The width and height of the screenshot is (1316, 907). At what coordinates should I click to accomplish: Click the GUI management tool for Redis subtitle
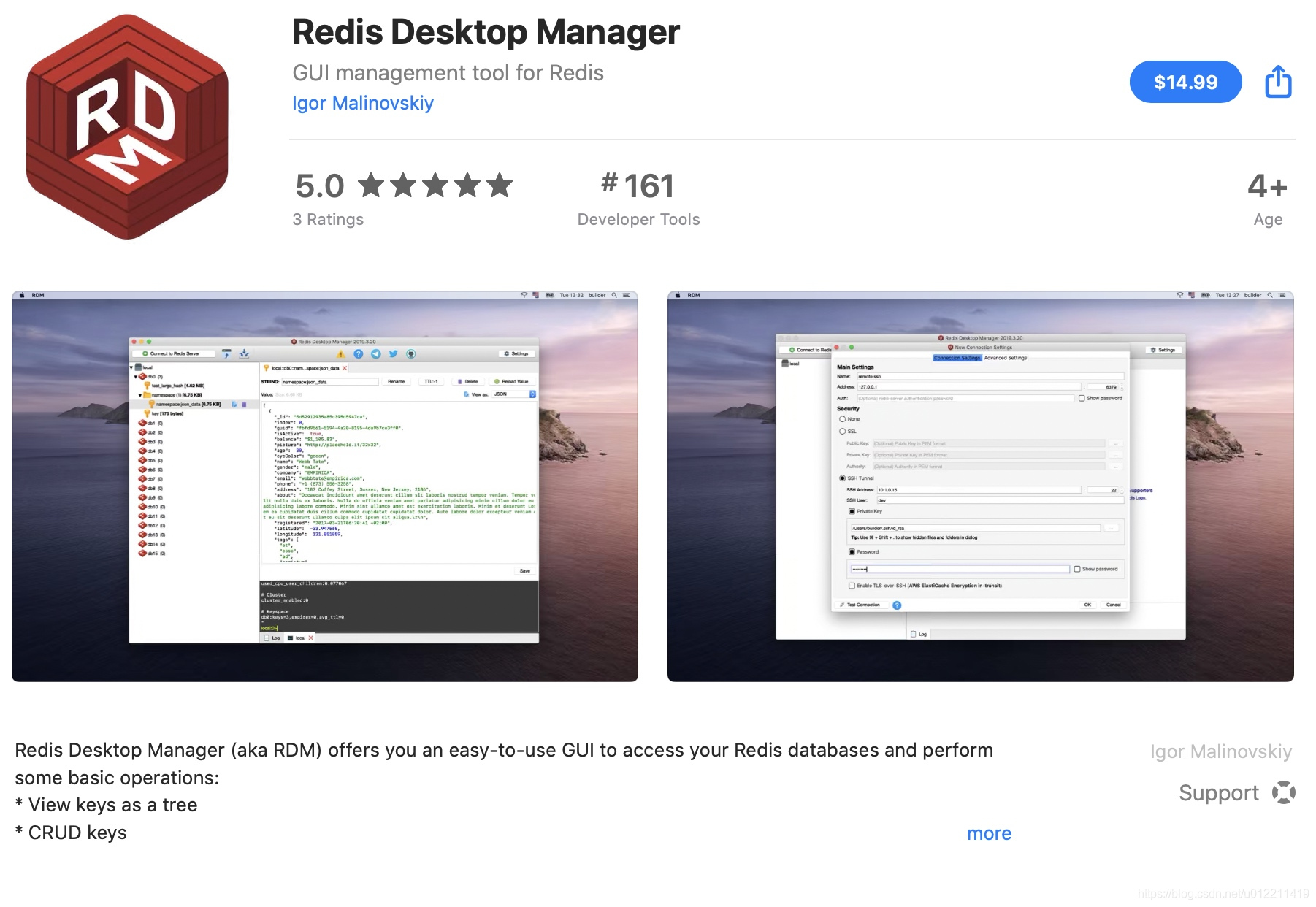pyautogui.click(x=448, y=73)
